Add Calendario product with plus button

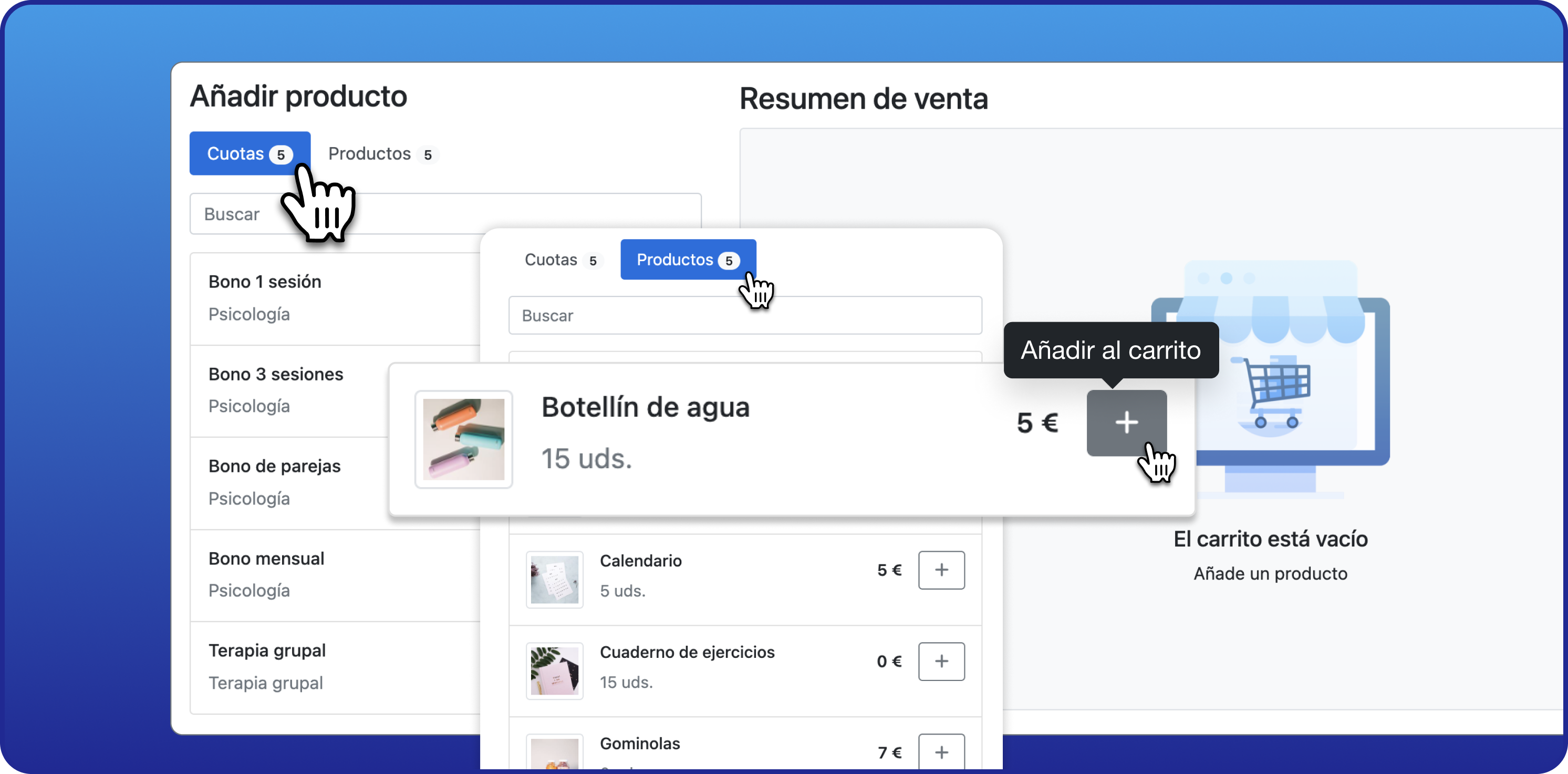coord(941,570)
